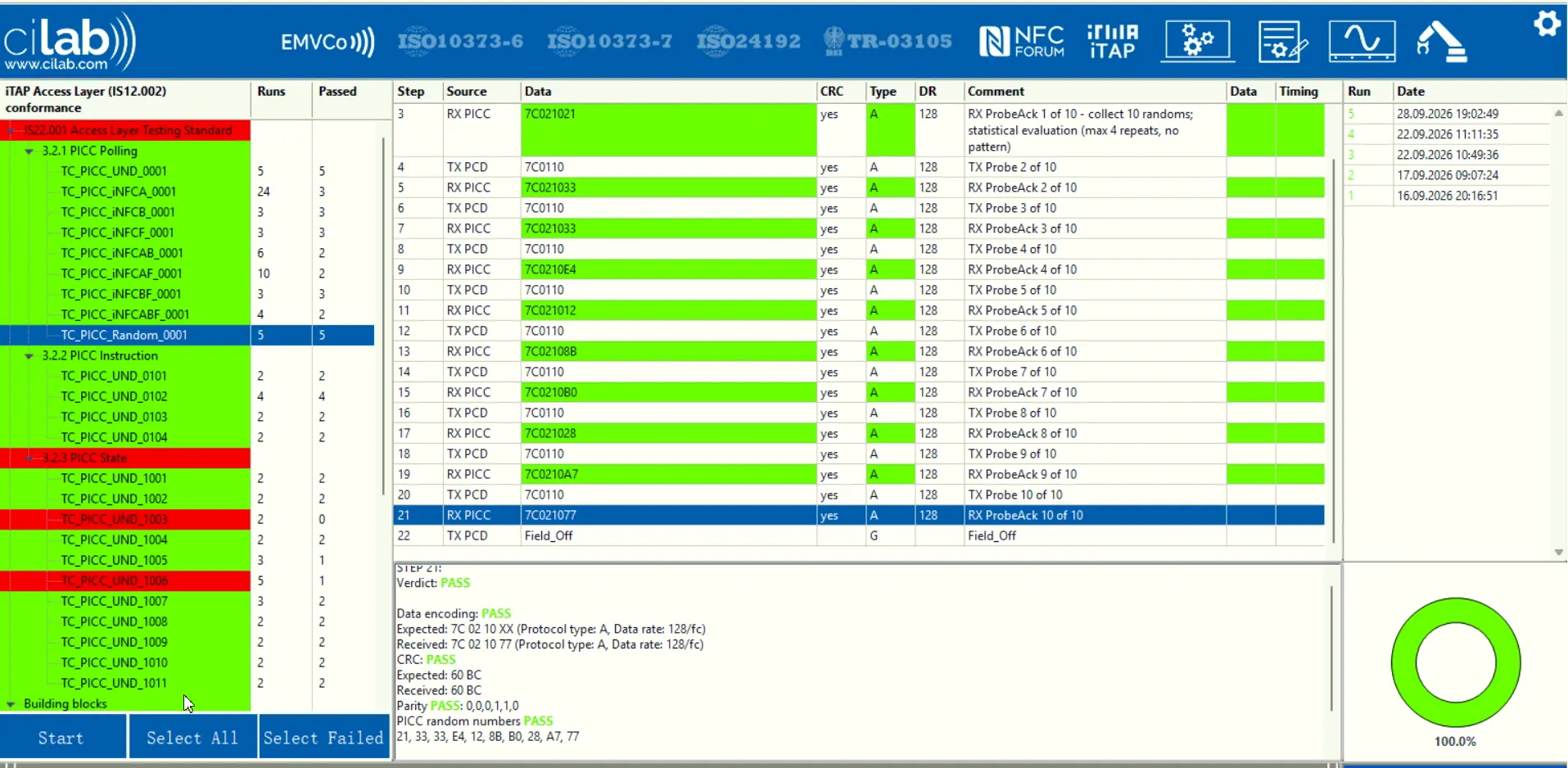The image size is (1568, 768).
Task: Select test case TC_PICC_Random_0001
Action: 124,335
